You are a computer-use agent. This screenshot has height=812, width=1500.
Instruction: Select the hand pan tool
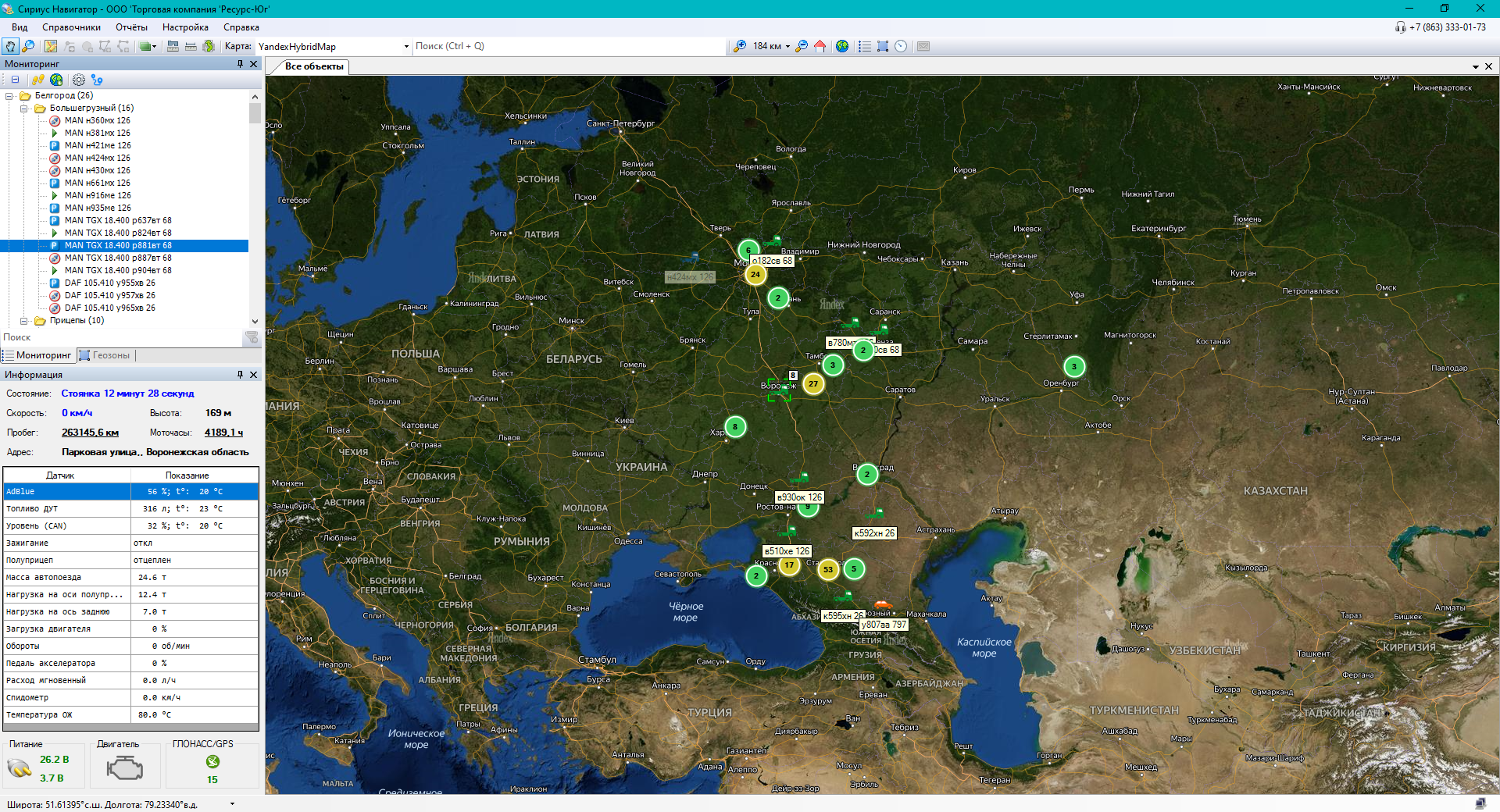click(x=10, y=47)
